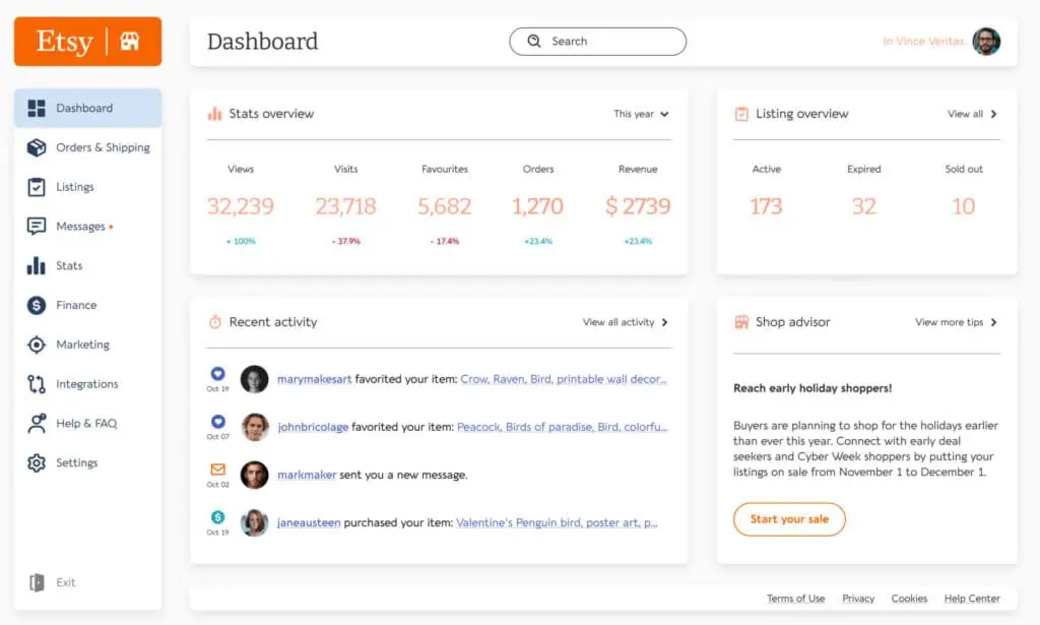Click the Stats overview chart icon
Screen dimensions: 1040x625
click(x=214, y=113)
